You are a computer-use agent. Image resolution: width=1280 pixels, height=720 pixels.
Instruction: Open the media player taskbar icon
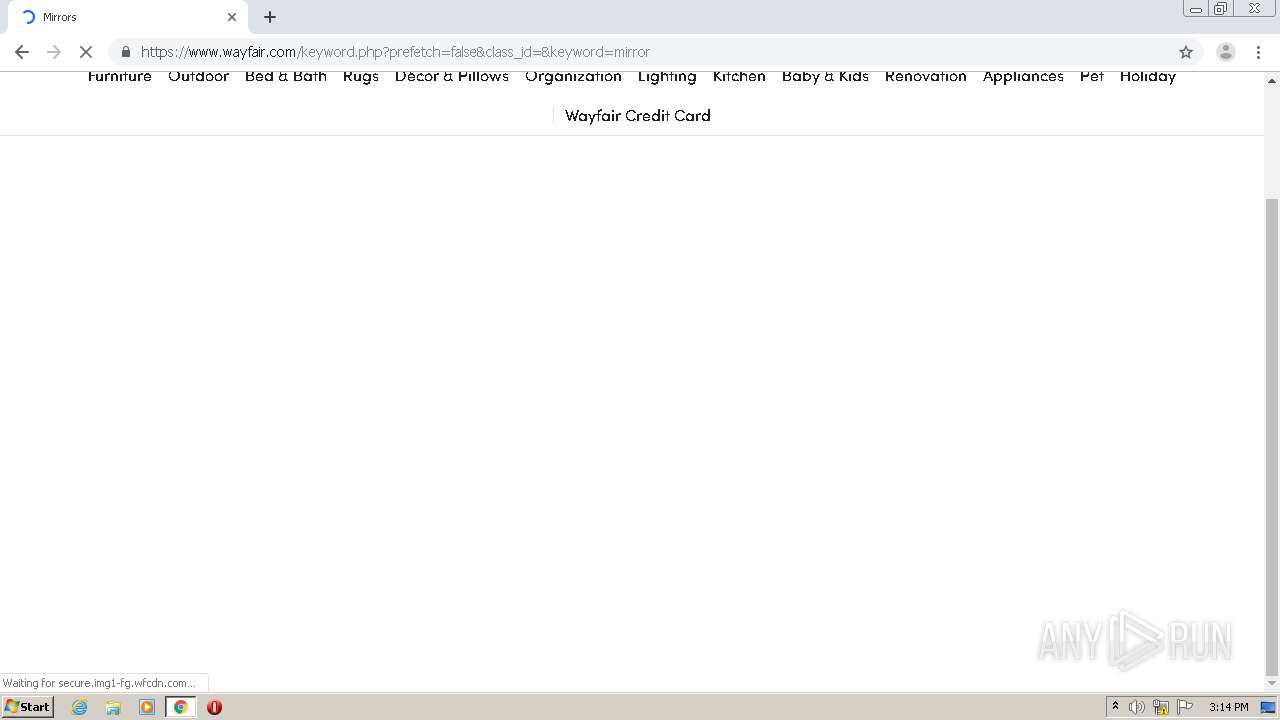pos(147,707)
